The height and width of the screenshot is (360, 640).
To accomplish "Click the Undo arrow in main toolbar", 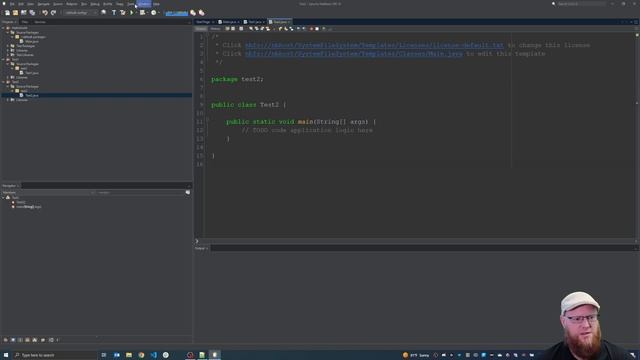I will (45, 13).
